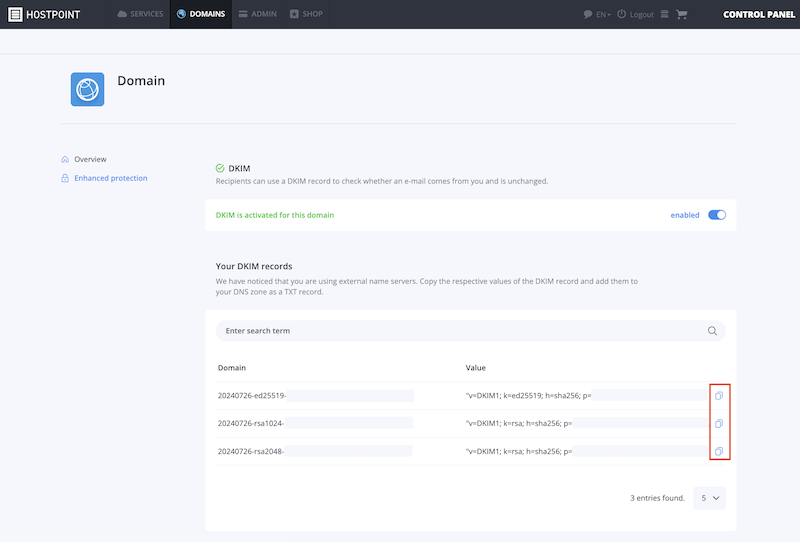
Task: Go to Overview in the sidebar
Action: [84, 159]
